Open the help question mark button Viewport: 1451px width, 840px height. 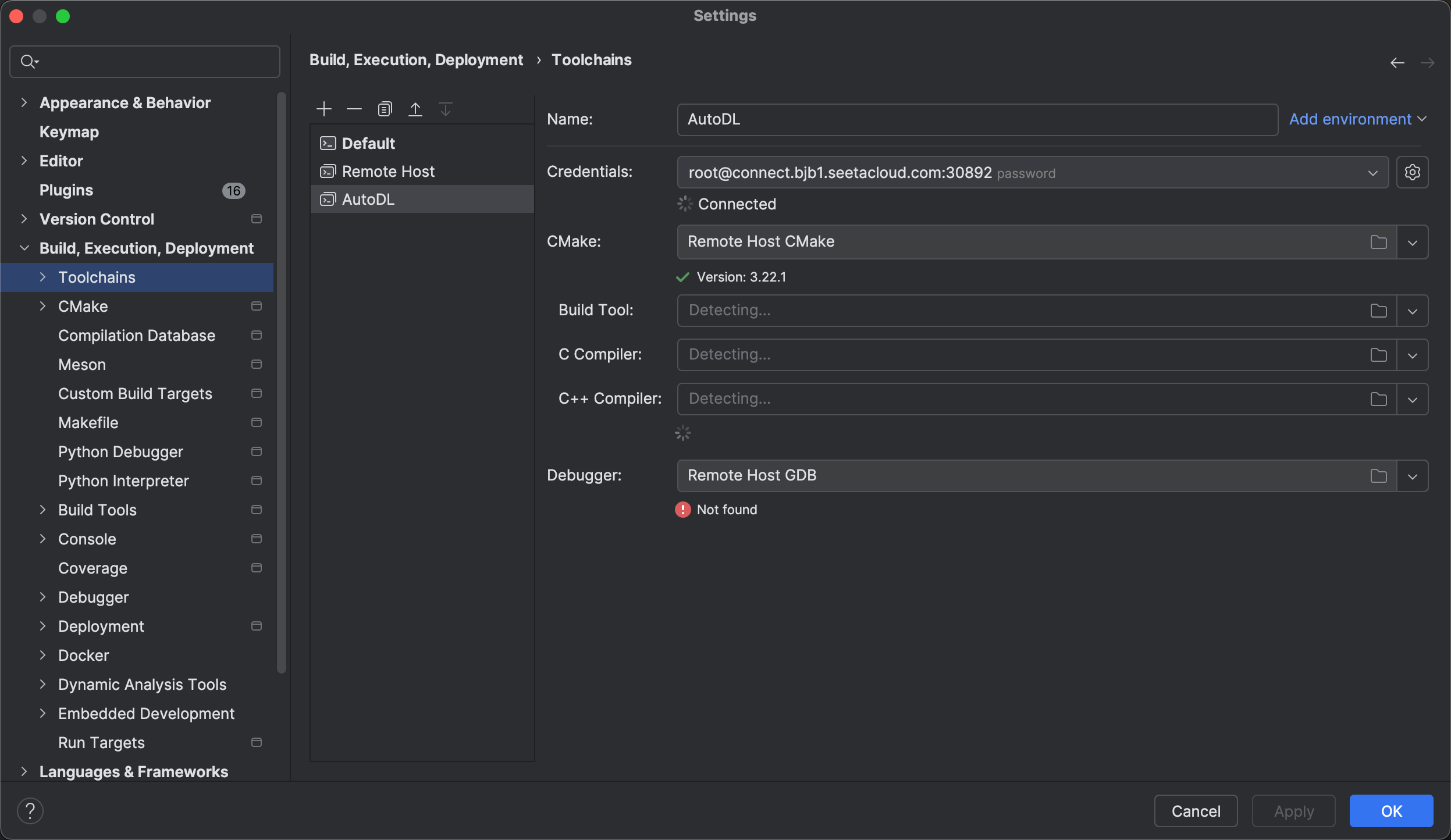(30, 810)
